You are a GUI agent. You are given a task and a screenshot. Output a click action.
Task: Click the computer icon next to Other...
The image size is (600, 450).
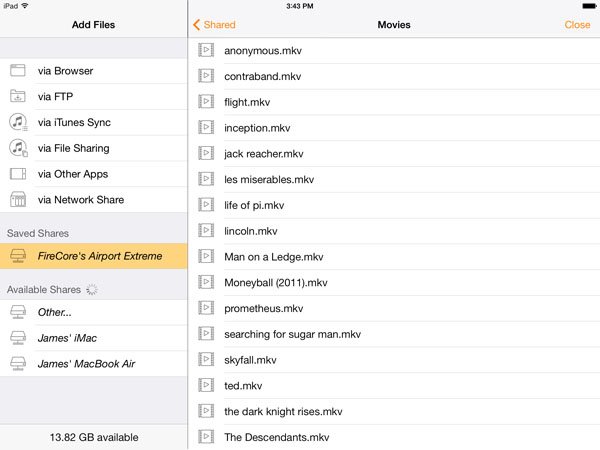[18, 312]
